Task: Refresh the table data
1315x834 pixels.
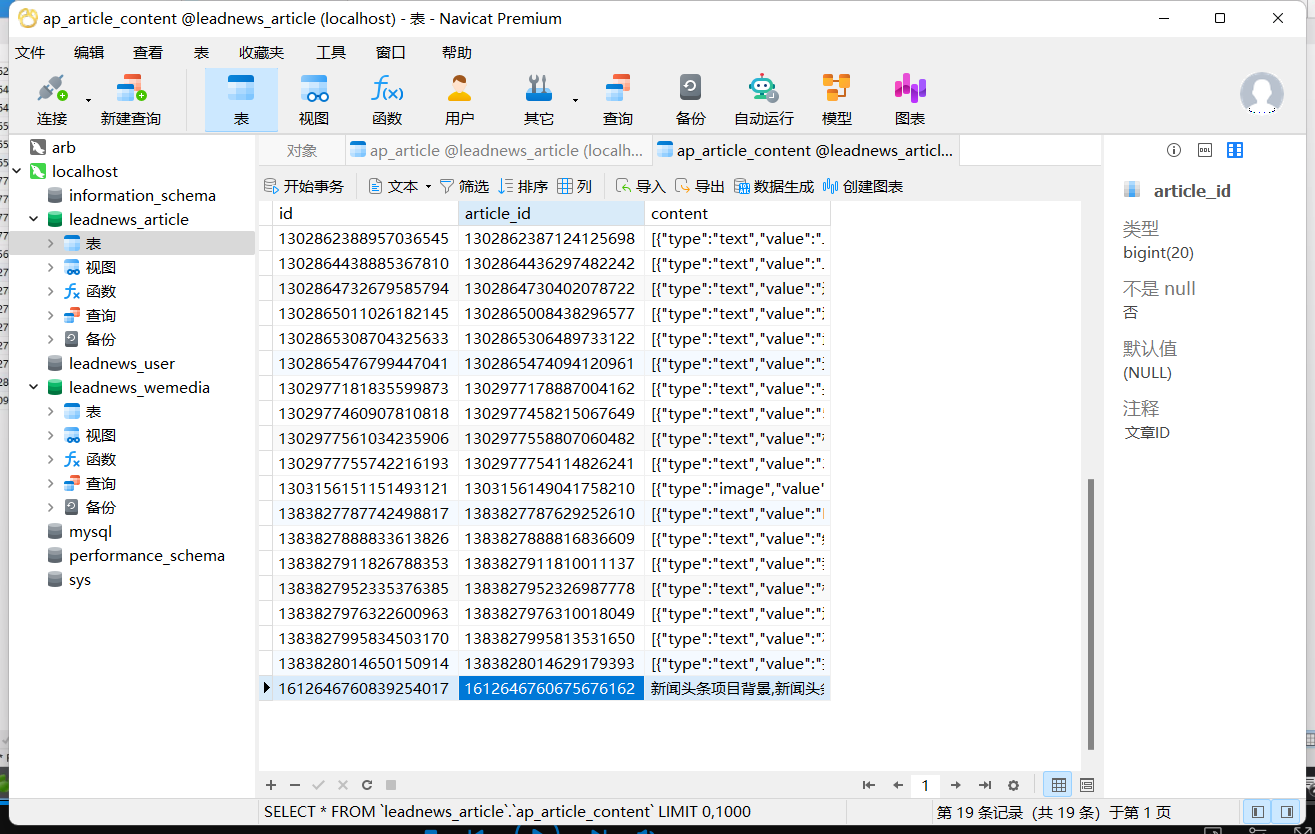Action: click(x=367, y=785)
